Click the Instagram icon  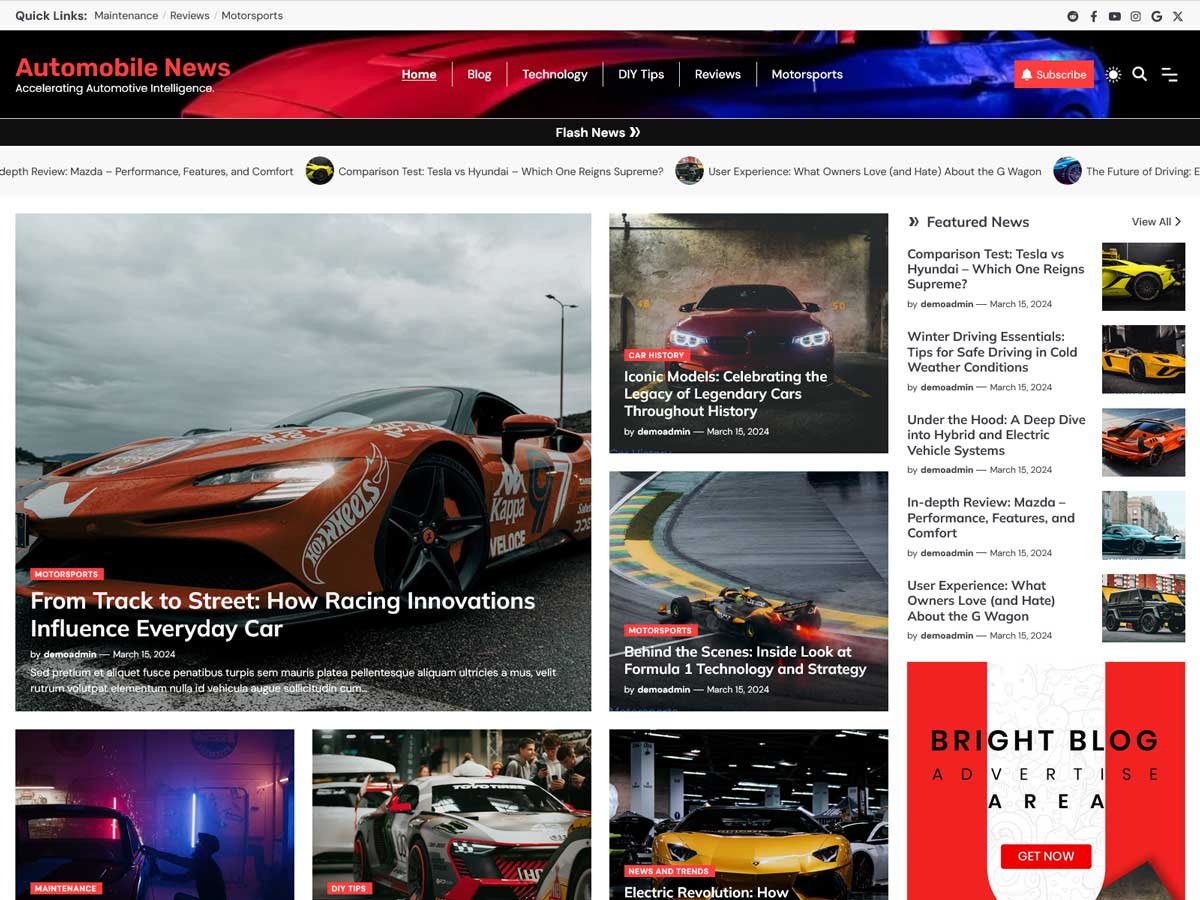[1136, 16]
